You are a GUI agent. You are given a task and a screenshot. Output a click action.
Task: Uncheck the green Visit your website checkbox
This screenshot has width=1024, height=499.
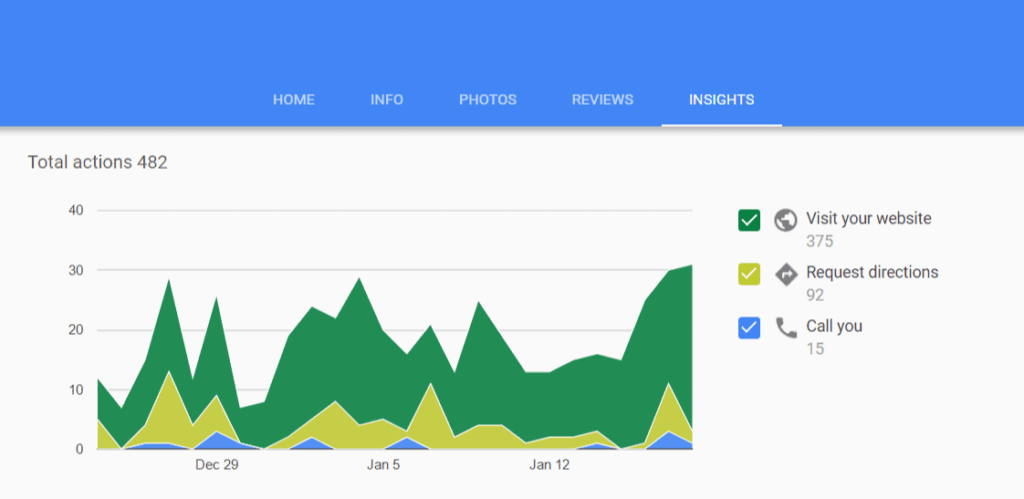point(749,220)
